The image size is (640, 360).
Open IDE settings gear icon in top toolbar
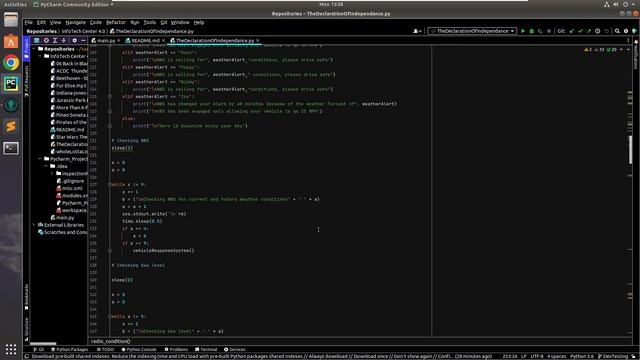click(626, 31)
